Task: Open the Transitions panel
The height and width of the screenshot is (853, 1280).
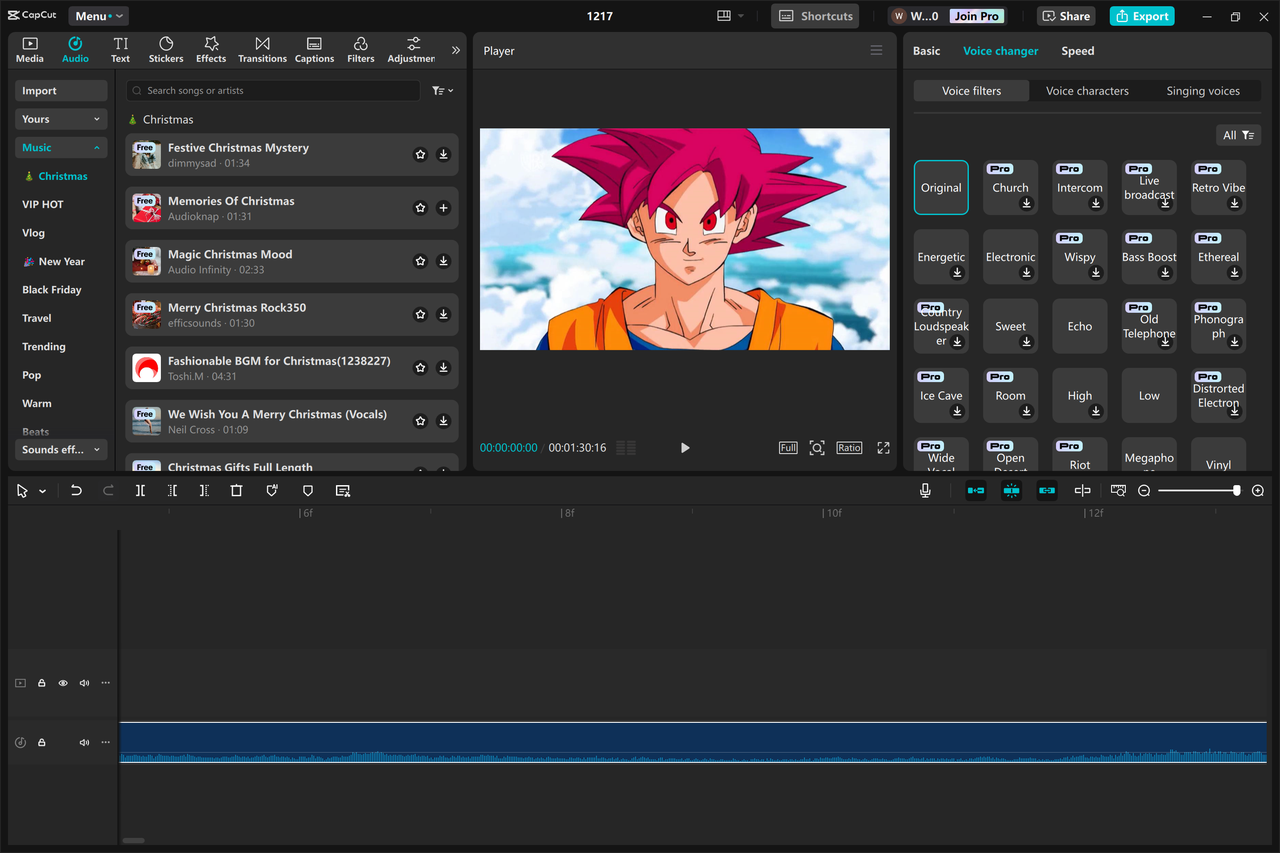Action: coord(262,49)
